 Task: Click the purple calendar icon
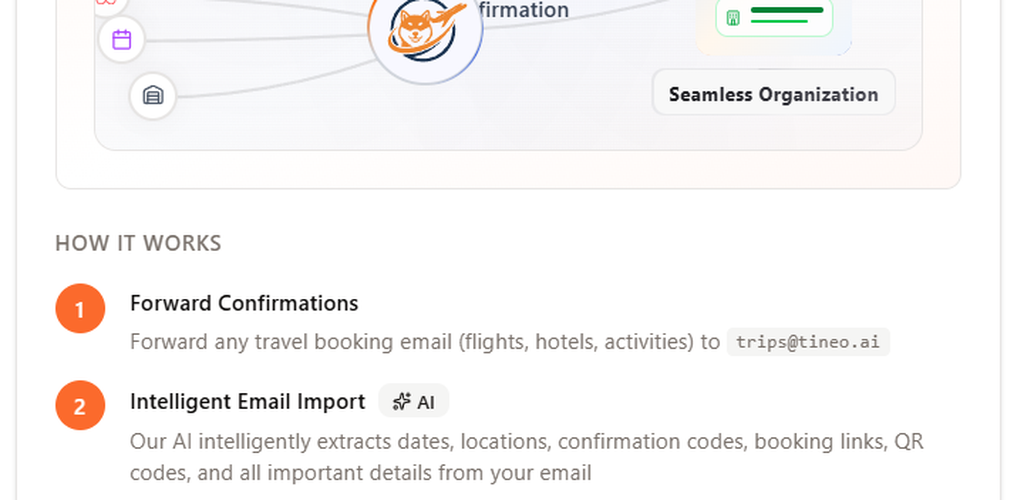click(122, 40)
